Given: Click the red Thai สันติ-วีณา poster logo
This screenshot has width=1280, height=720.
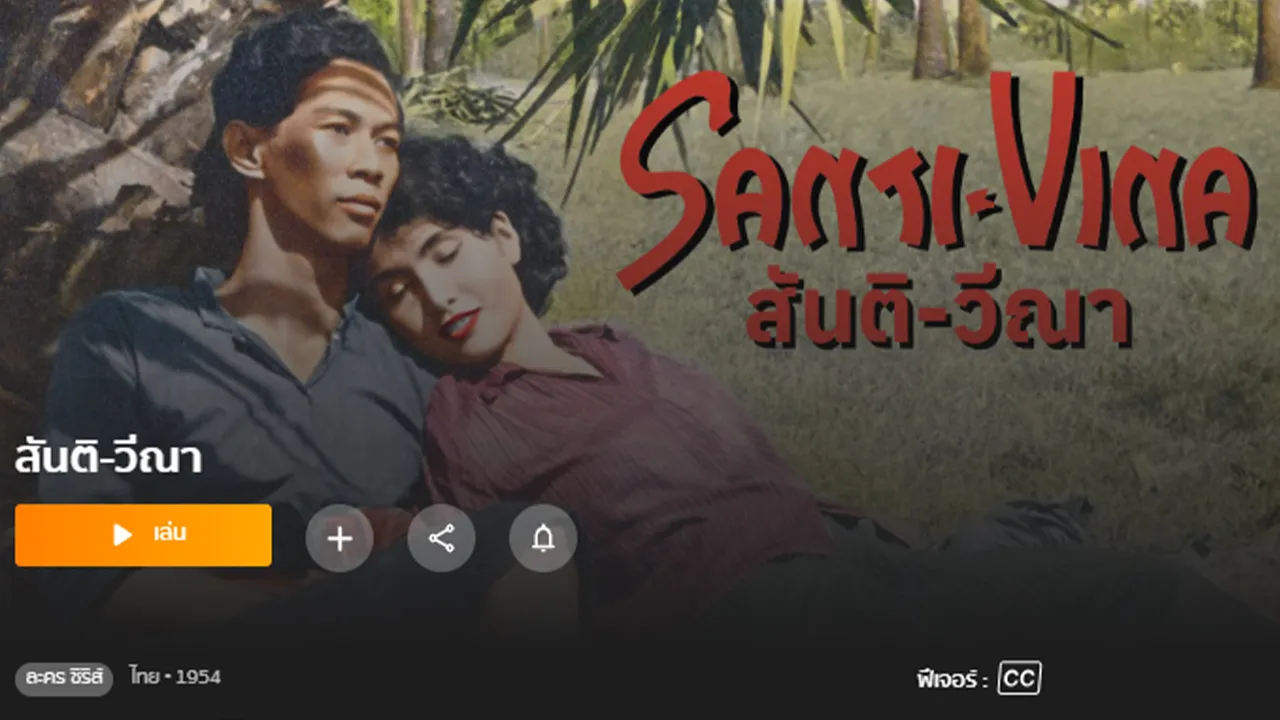Looking at the screenshot, I should point(938,315).
